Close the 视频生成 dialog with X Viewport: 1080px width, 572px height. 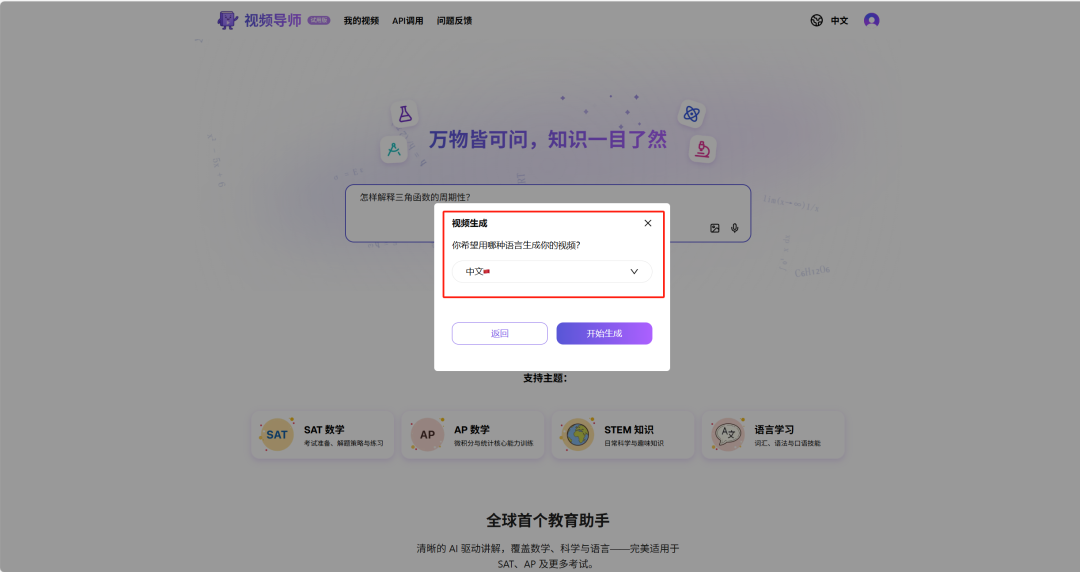(x=647, y=223)
